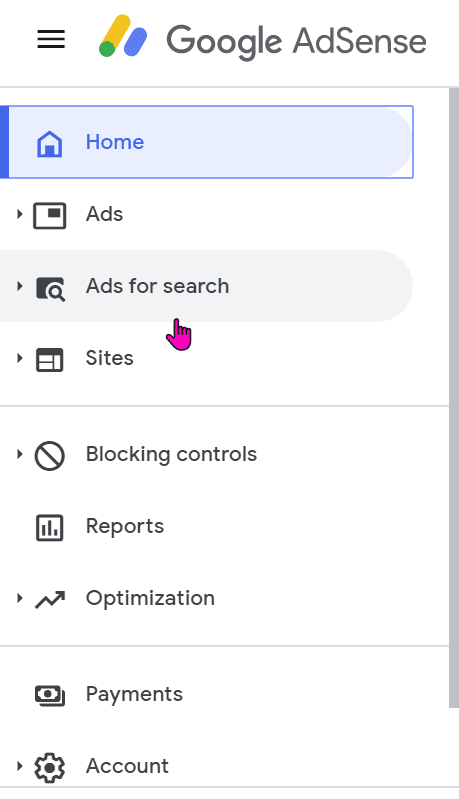The image size is (459, 799).
Task: Expand the Ads for search arrow
Action: tap(19, 286)
